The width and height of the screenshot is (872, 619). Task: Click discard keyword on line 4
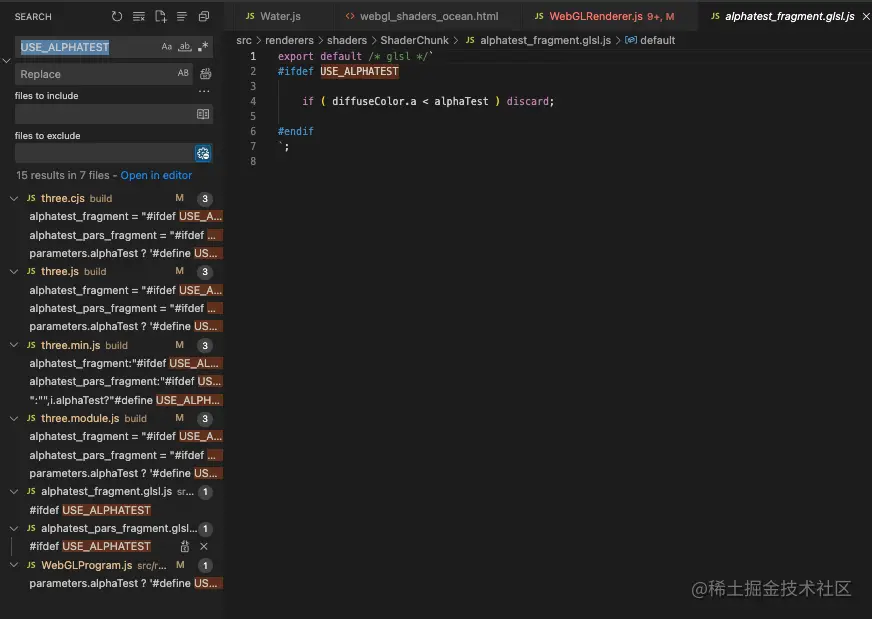coord(527,101)
